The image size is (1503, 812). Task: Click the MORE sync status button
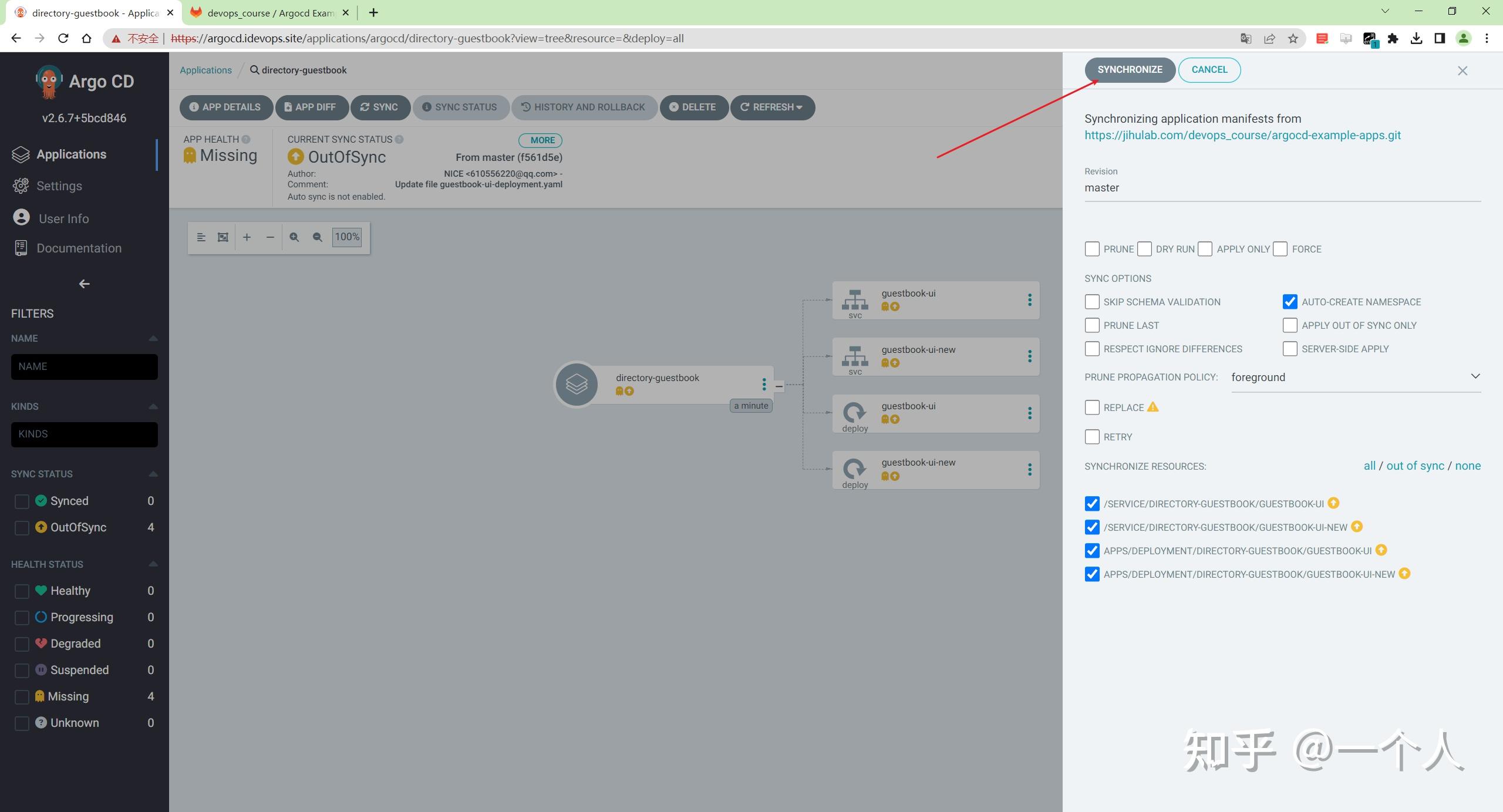pos(540,140)
